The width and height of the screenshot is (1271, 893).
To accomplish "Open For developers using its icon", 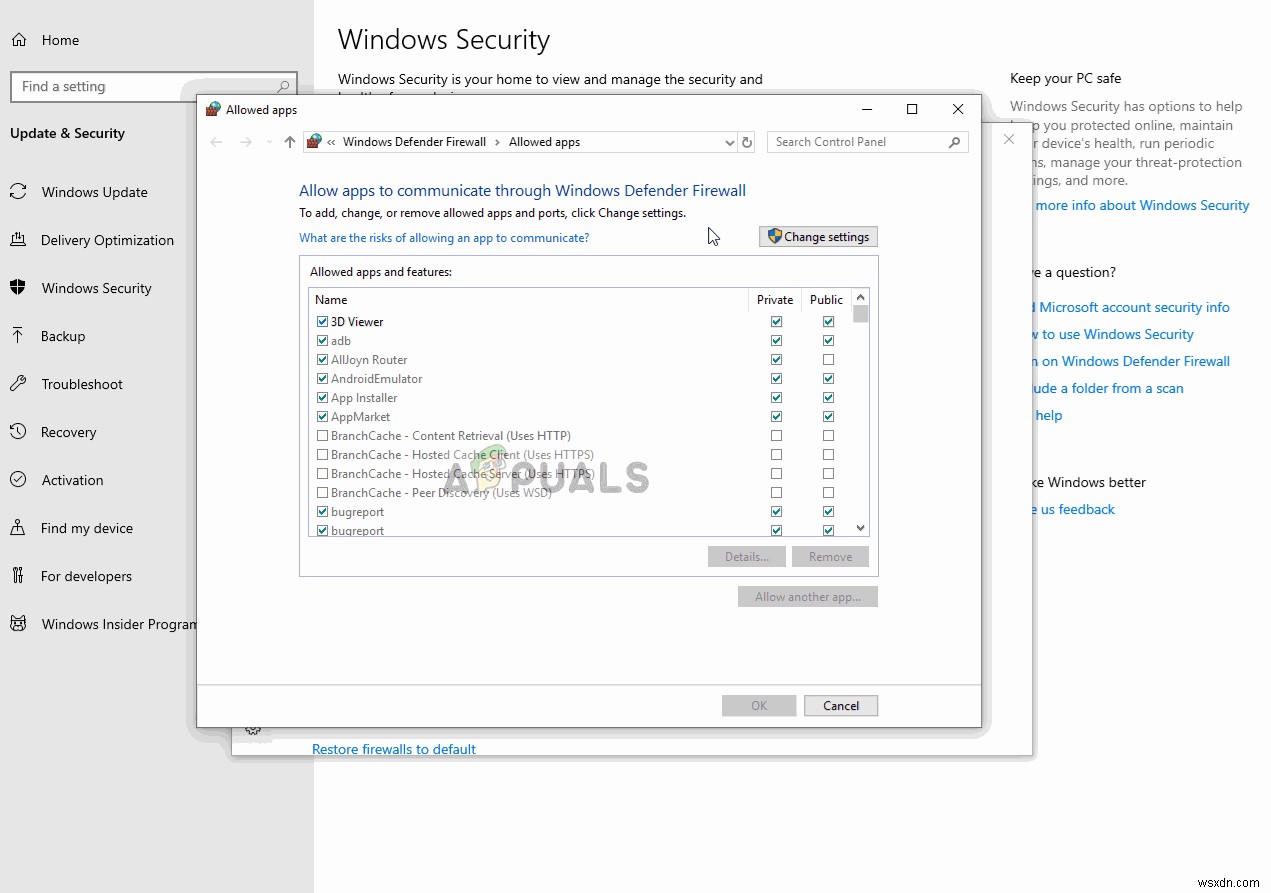I will pyautogui.click(x=19, y=576).
